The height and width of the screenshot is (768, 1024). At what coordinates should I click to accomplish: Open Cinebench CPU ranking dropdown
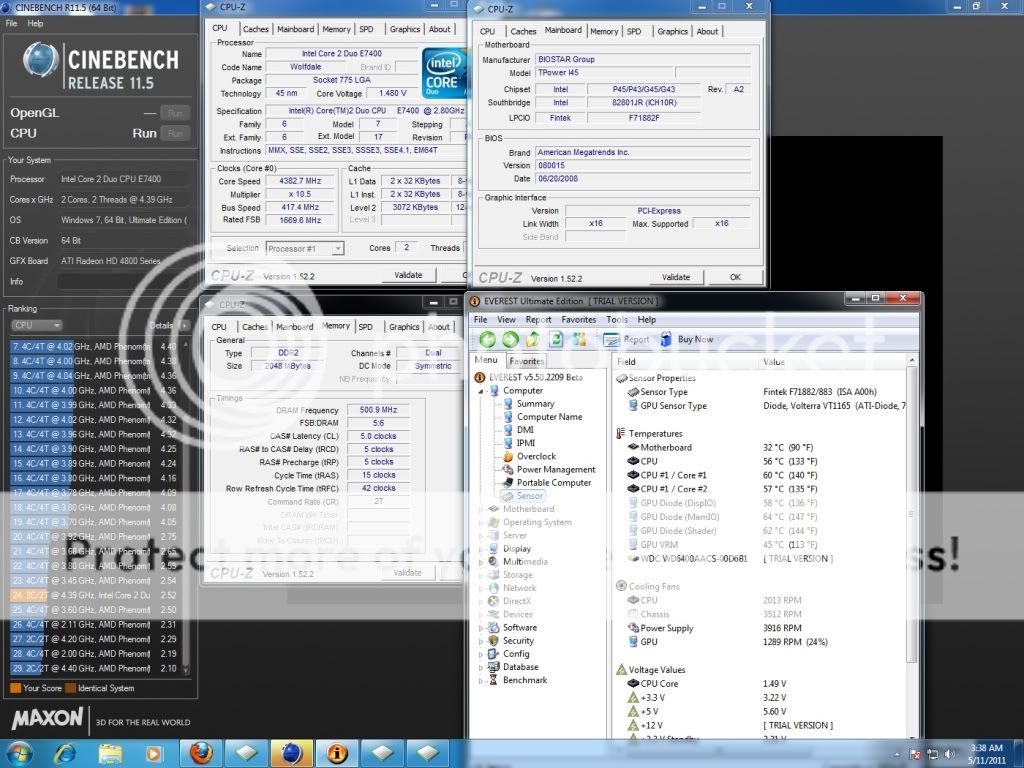(36, 325)
